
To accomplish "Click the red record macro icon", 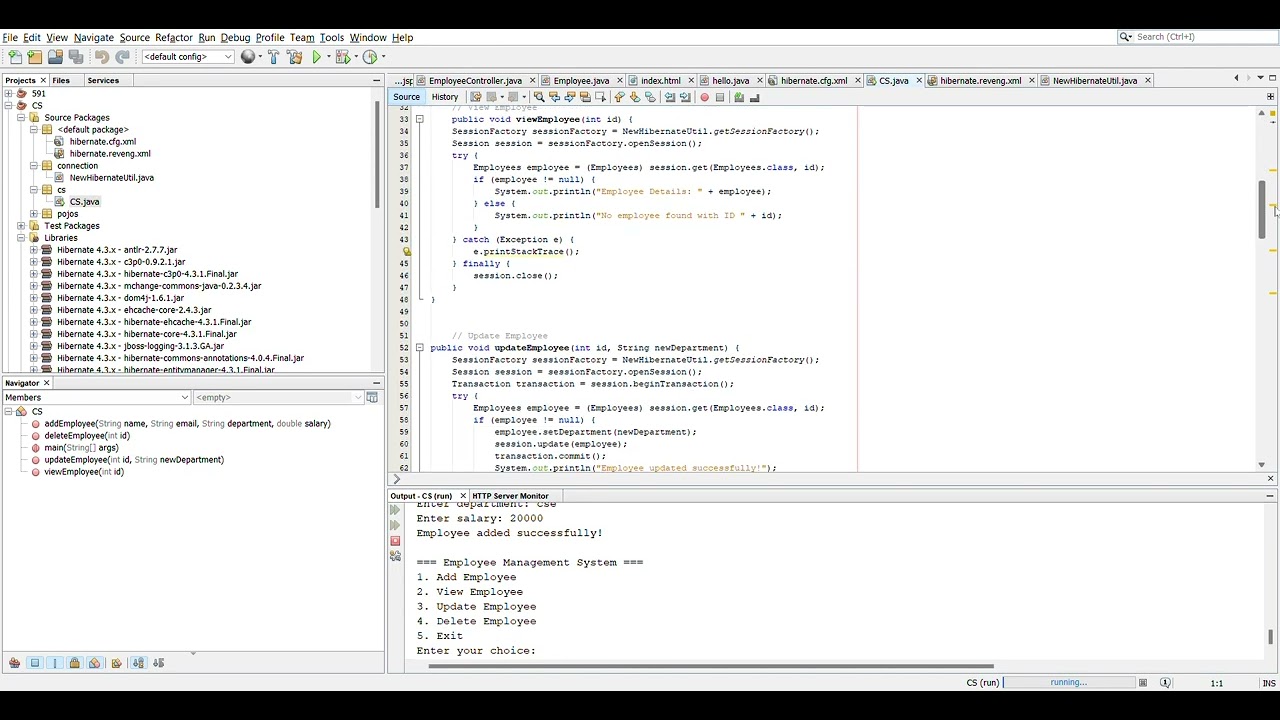I will [x=704, y=97].
